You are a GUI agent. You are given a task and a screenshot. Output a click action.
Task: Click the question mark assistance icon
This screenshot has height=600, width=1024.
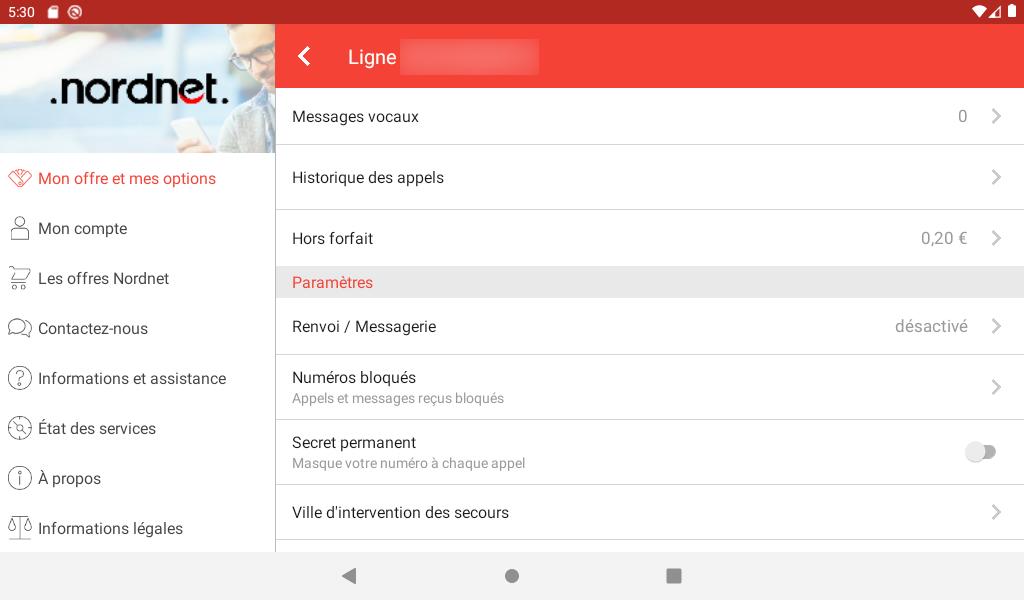20,379
